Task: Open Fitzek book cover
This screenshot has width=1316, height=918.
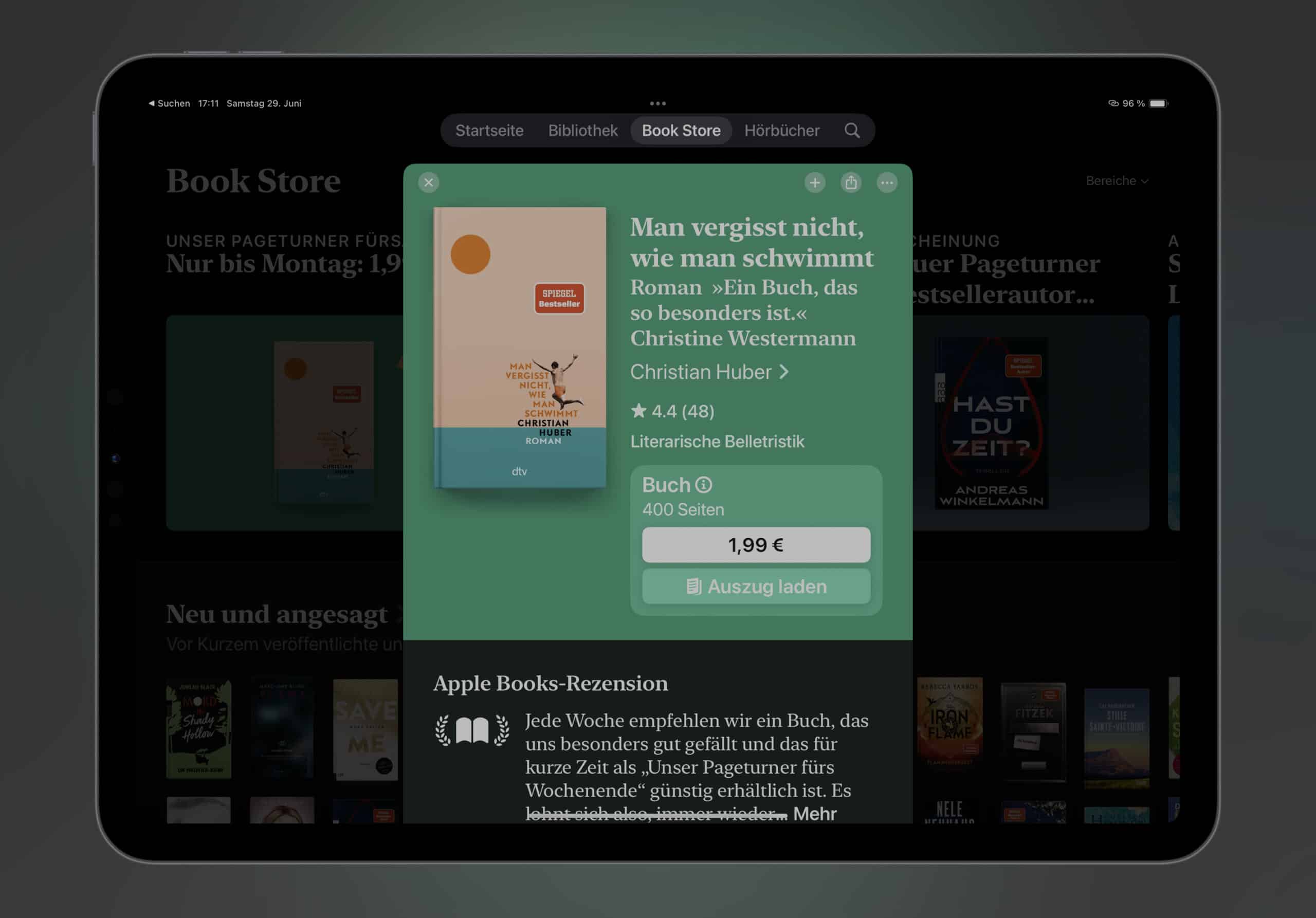Action: (1033, 731)
